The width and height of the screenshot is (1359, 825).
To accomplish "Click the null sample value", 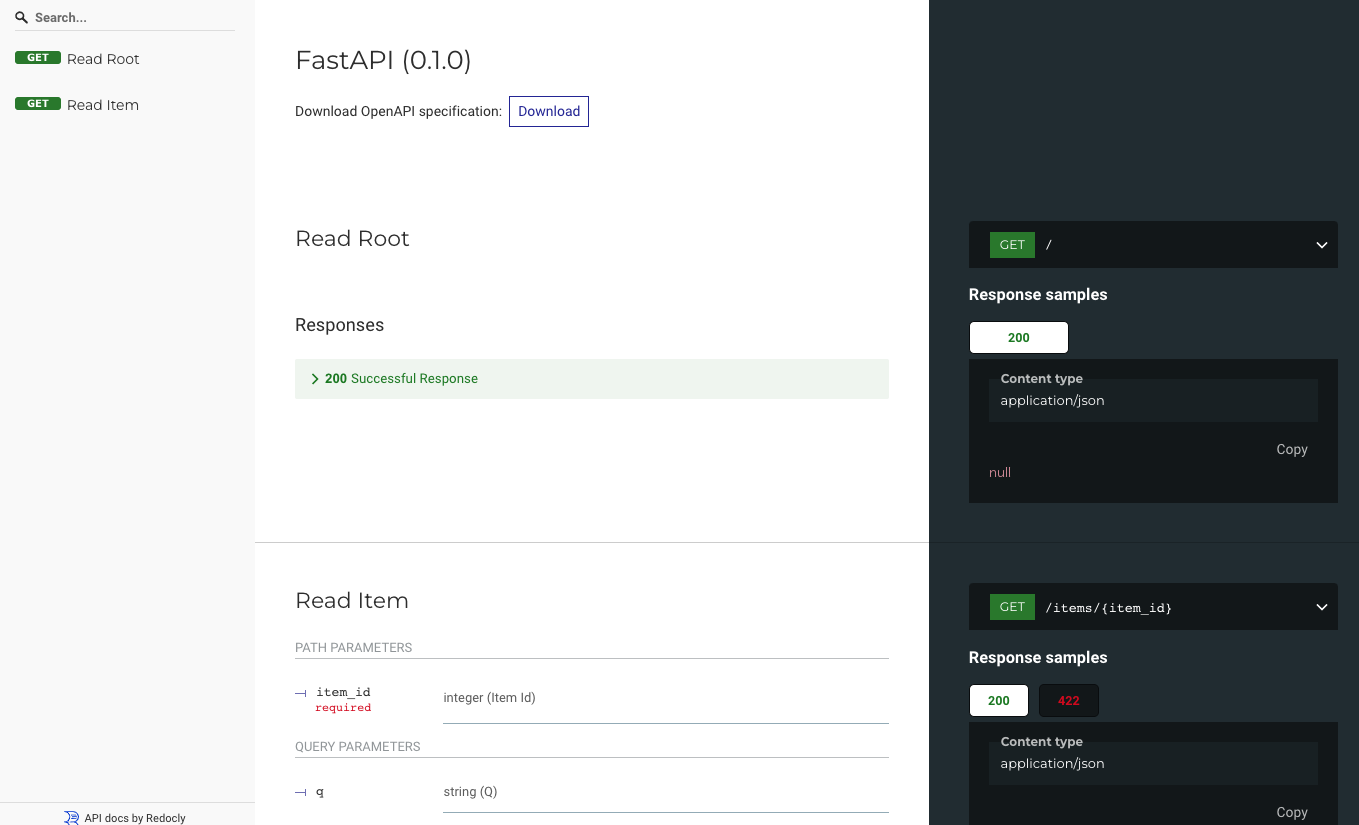I will click(x=1000, y=472).
